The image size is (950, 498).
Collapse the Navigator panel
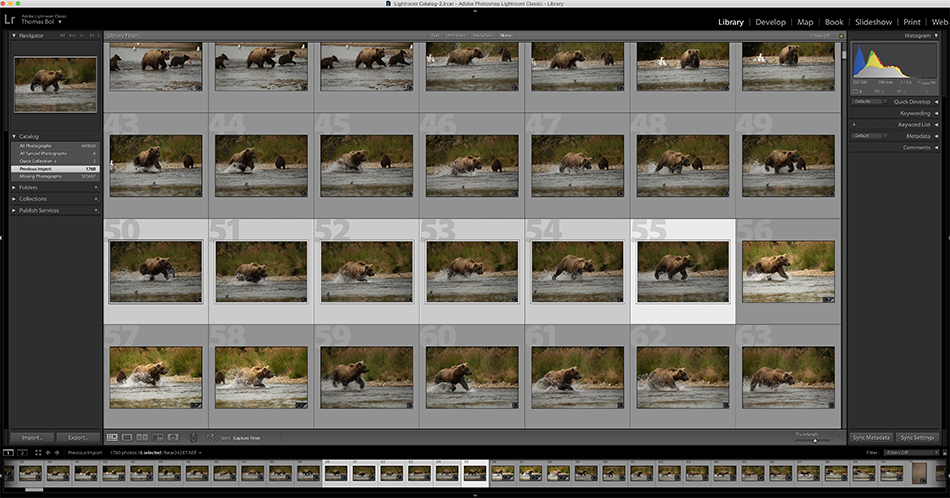tap(14, 36)
